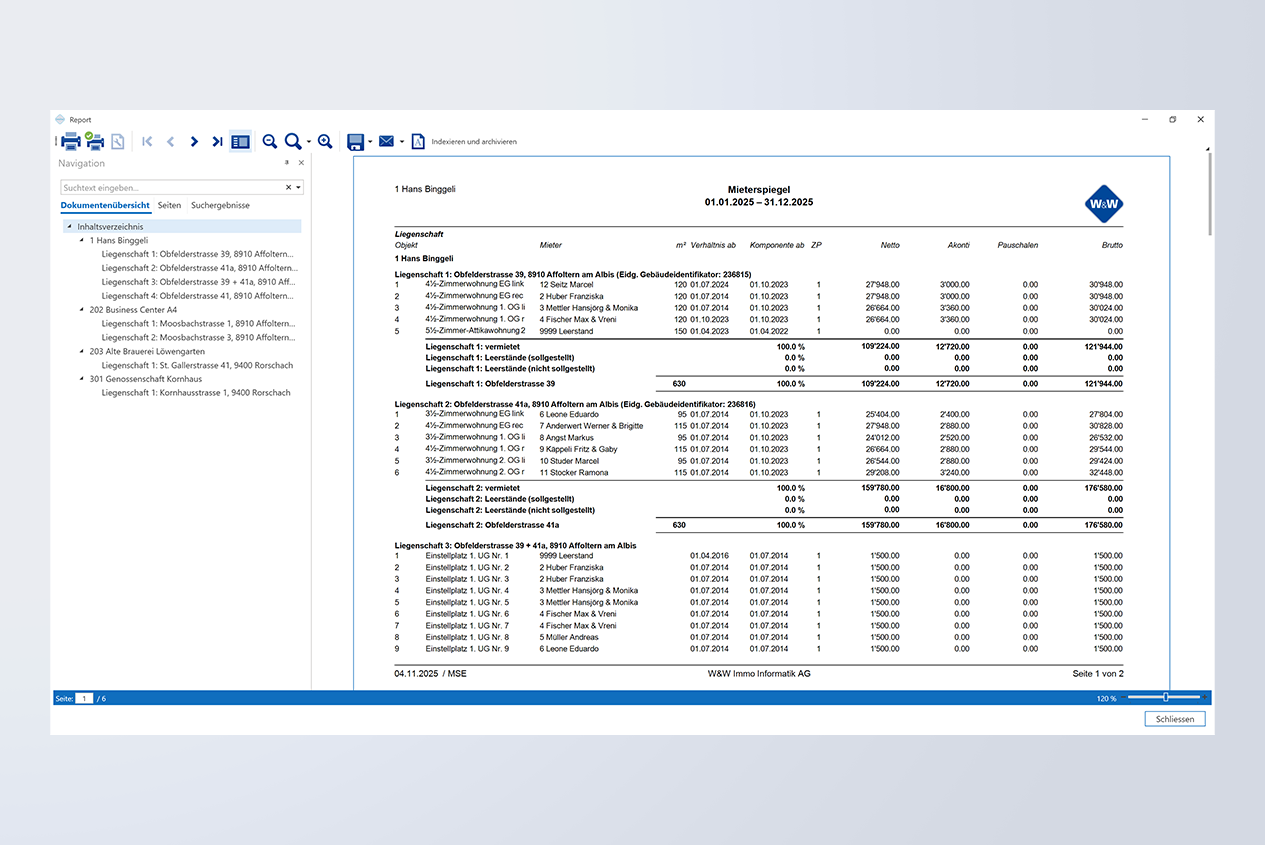Screen dimensions: 1265x845
Task: Click the Schliessen button
Action: click(x=1175, y=719)
